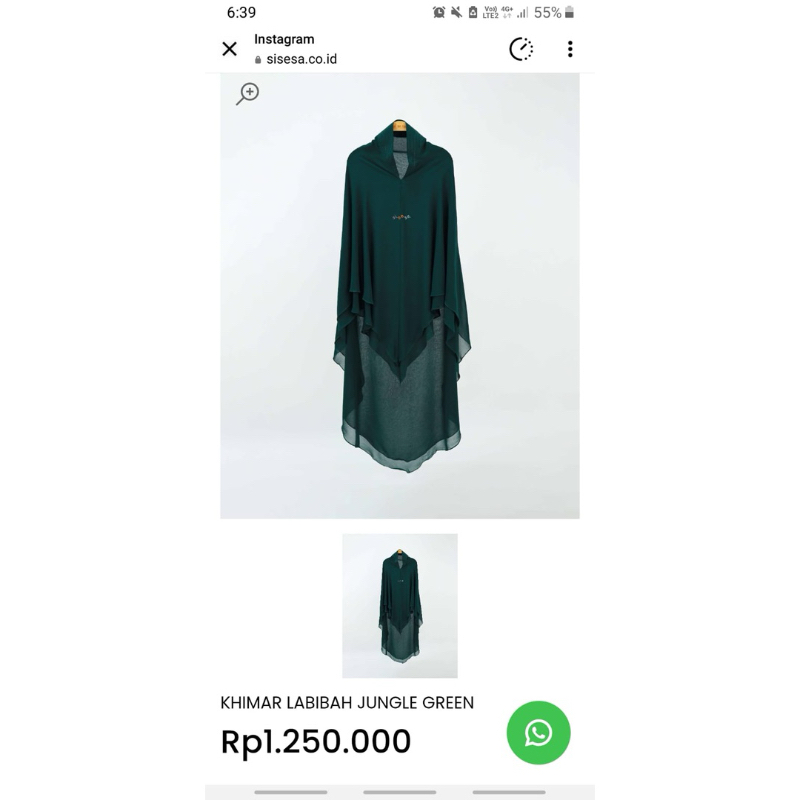Close the in-app browser with the X
800x800 pixels.
(x=229, y=49)
